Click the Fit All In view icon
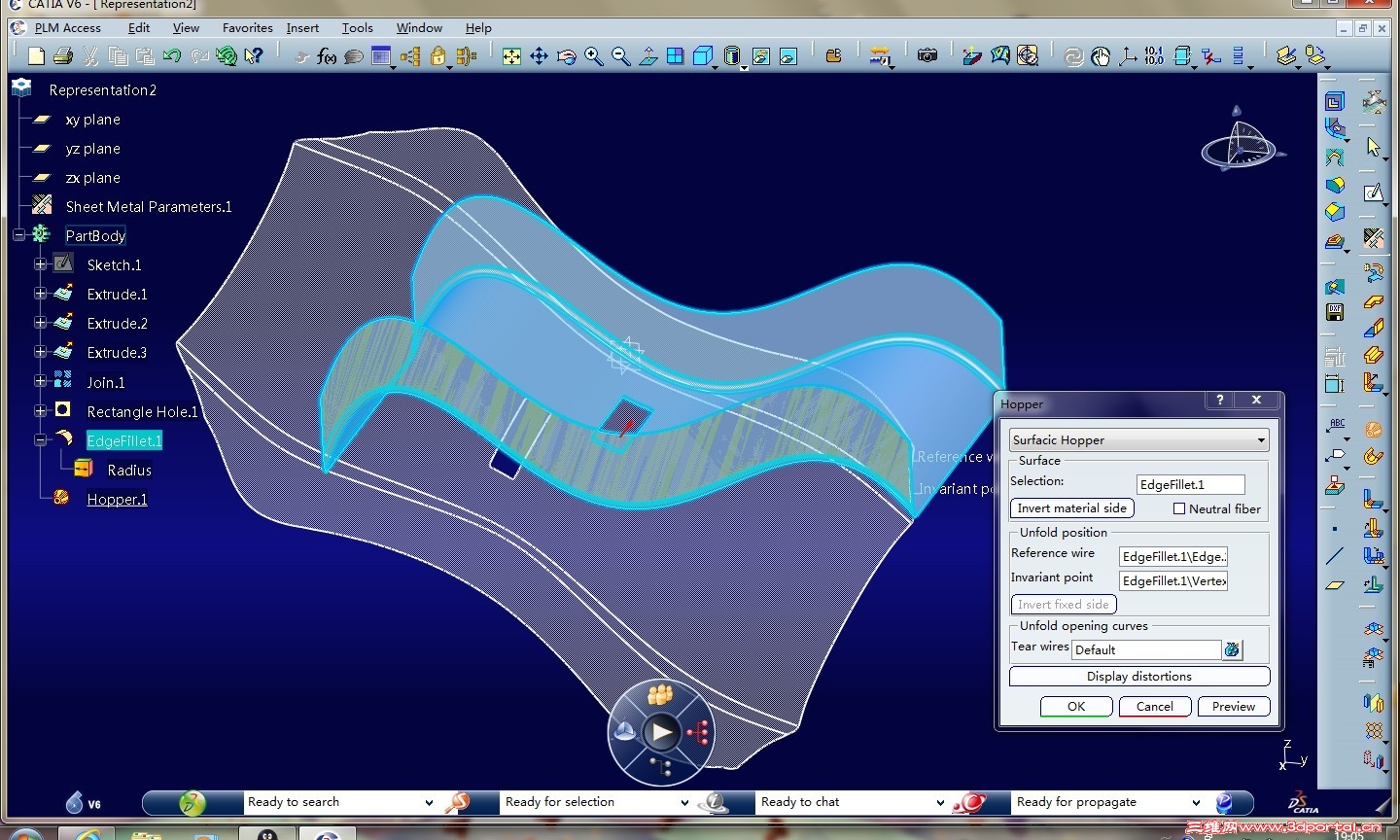 point(511,56)
